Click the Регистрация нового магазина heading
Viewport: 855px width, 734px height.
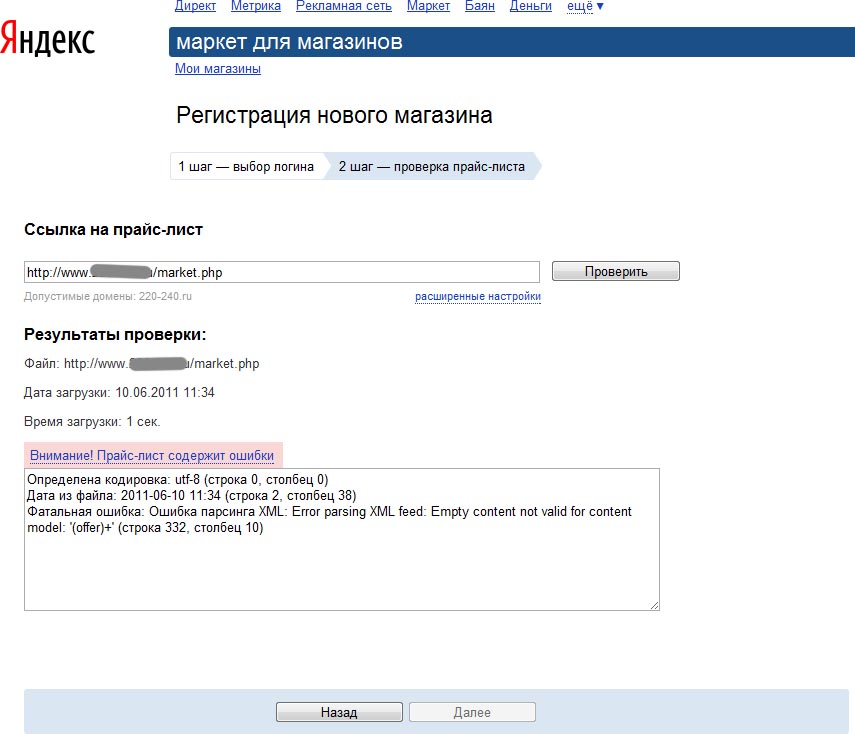pos(334,116)
